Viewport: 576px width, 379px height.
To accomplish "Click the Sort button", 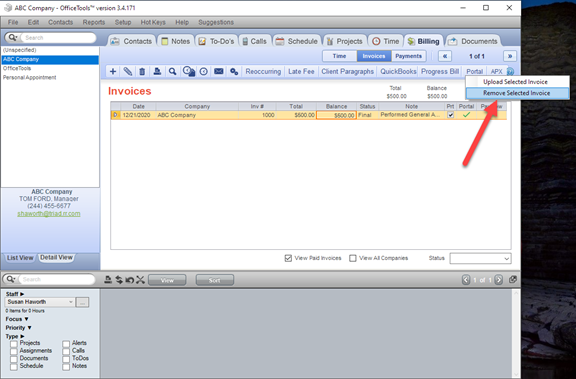I will click(215, 280).
